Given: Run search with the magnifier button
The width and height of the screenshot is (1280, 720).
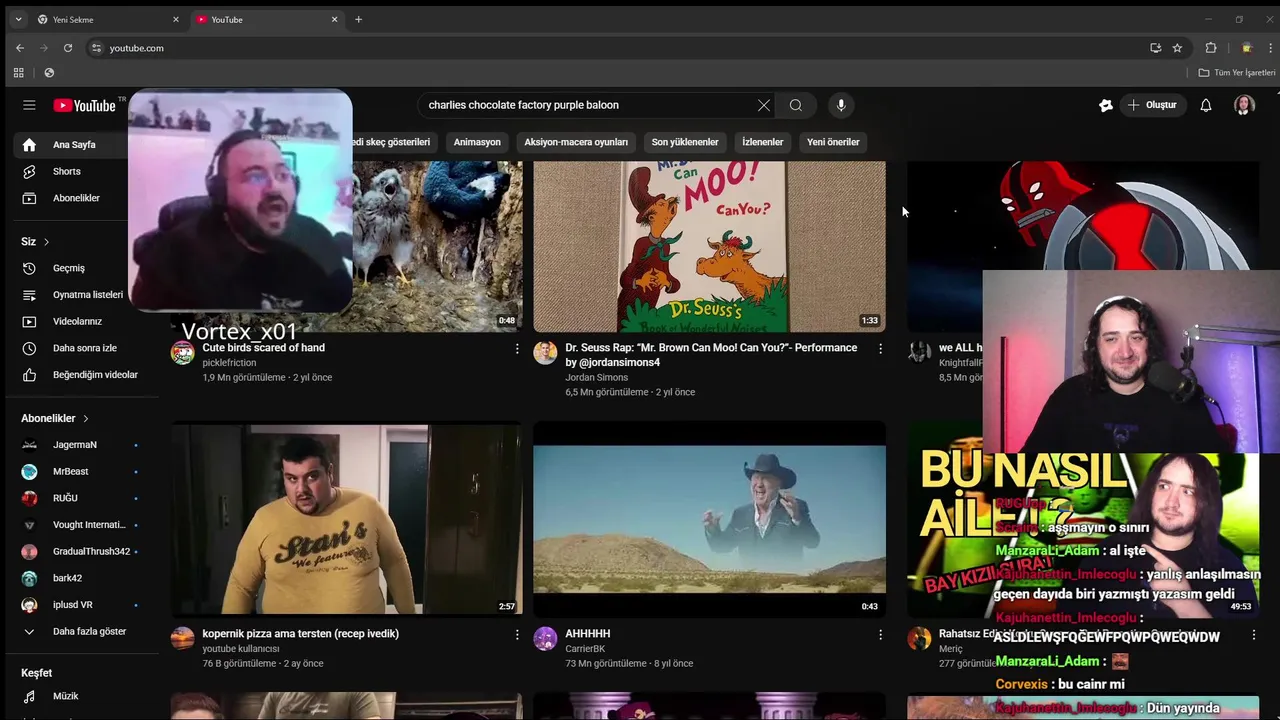Looking at the screenshot, I should point(796,105).
